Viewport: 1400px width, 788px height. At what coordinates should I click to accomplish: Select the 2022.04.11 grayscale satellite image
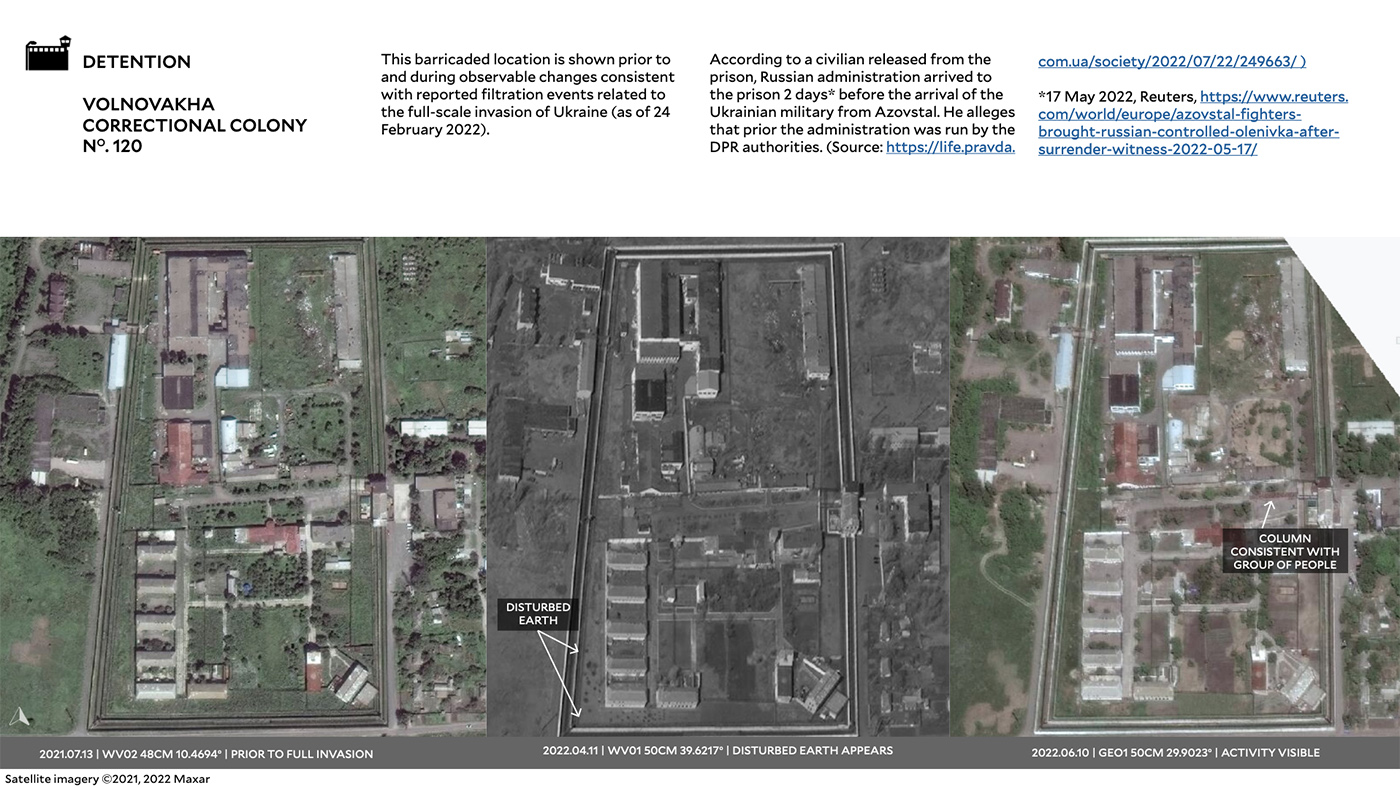(717, 486)
